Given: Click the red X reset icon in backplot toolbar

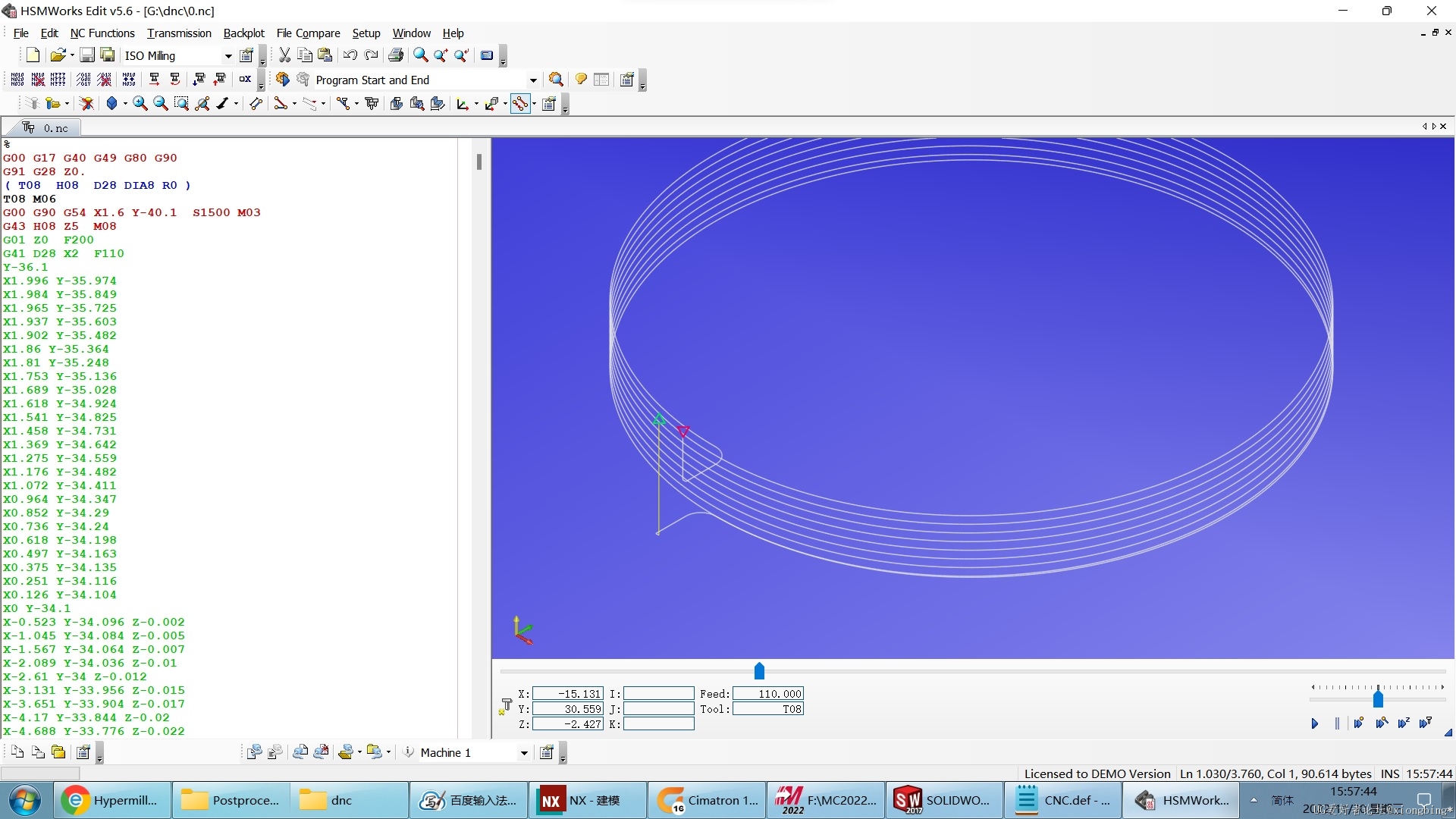Looking at the screenshot, I should click(x=87, y=104).
